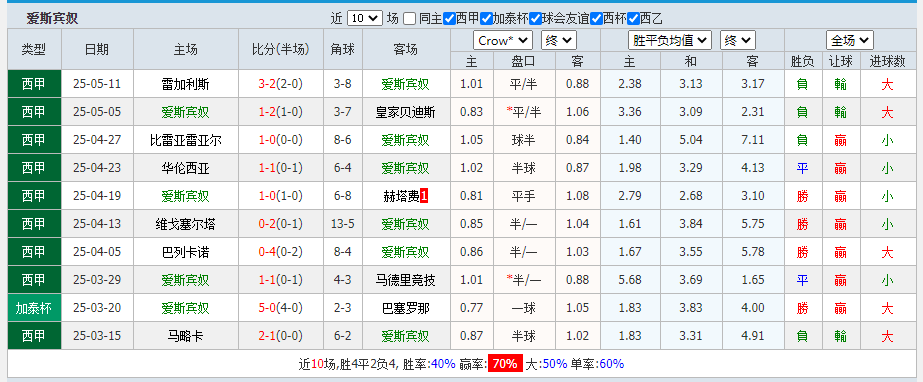Image resolution: width=923 pixels, height=382 pixels.
Task: Click the 50% 大 rate value
Action: point(555,364)
